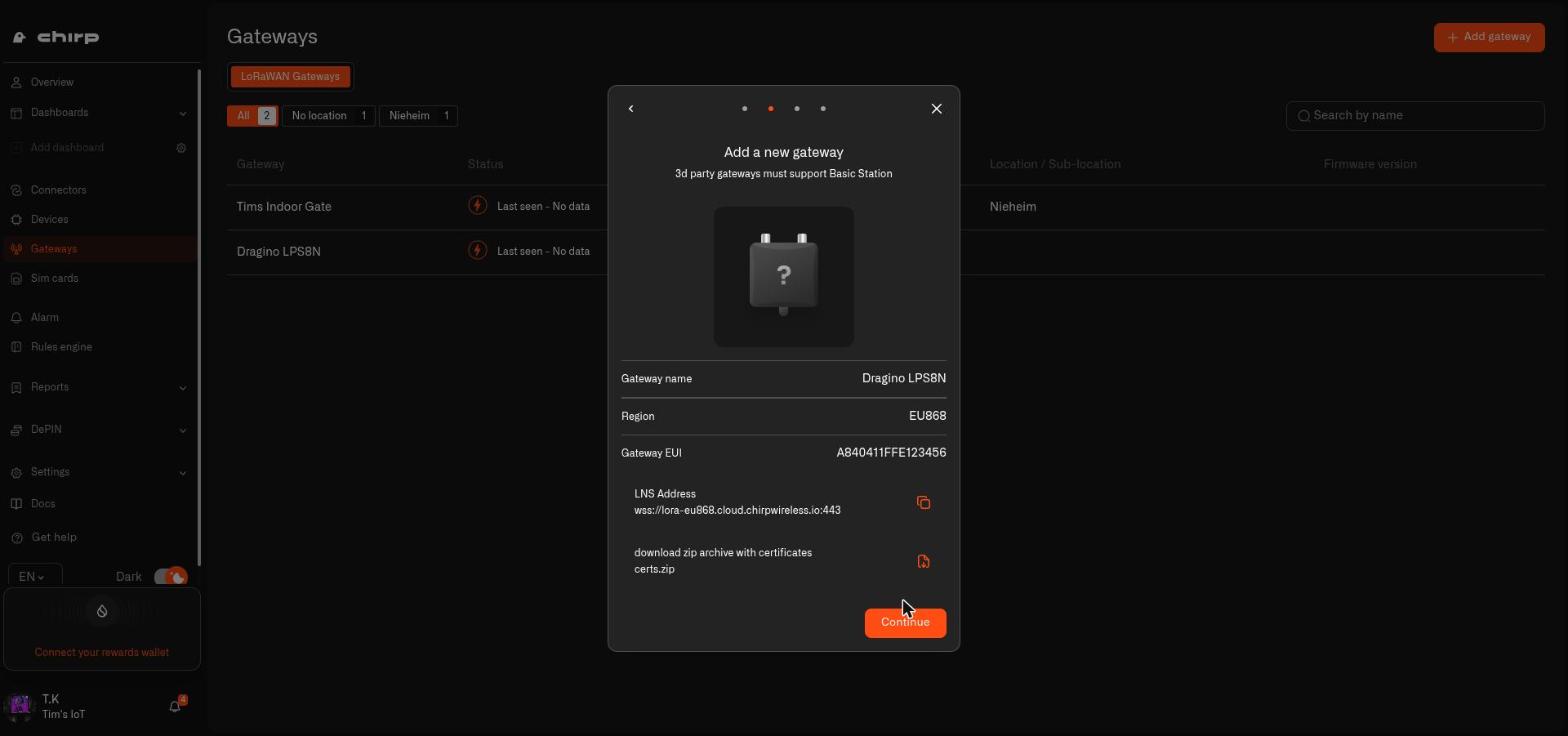The image size is (1568, 736).
Task: Click the sidebar scrollbar
Action: [x=199, y=318]
